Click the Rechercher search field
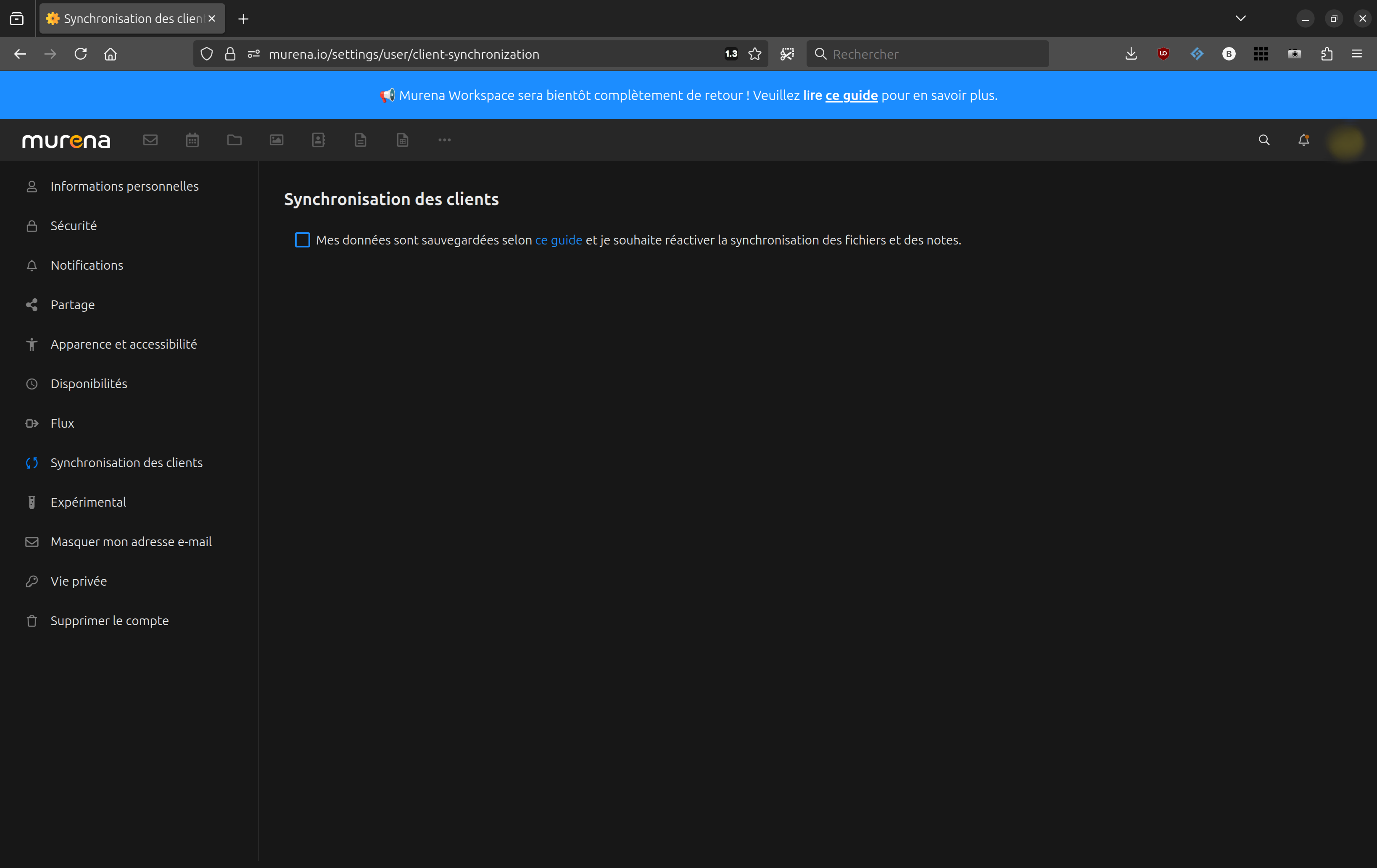 click(x=928, y=54)
